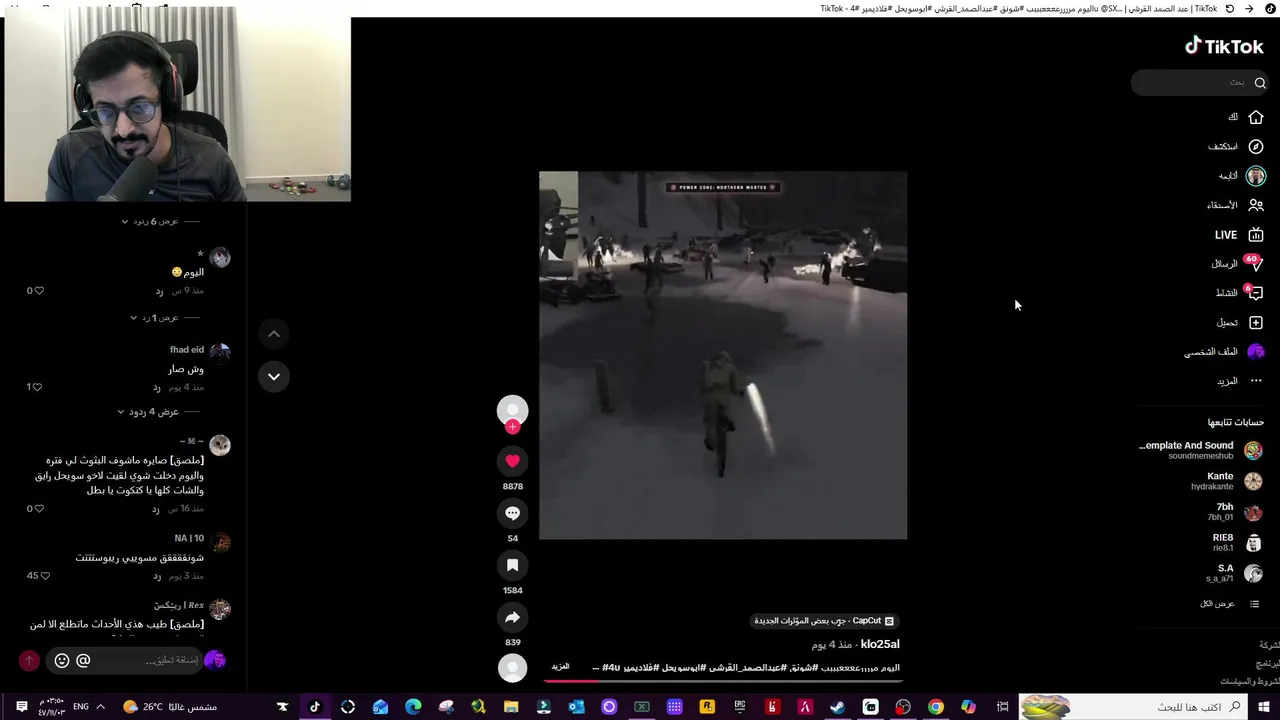This screenshot has width=1280, height=720.
Task: Post comment with red arrow button
Action: [29, 660]
